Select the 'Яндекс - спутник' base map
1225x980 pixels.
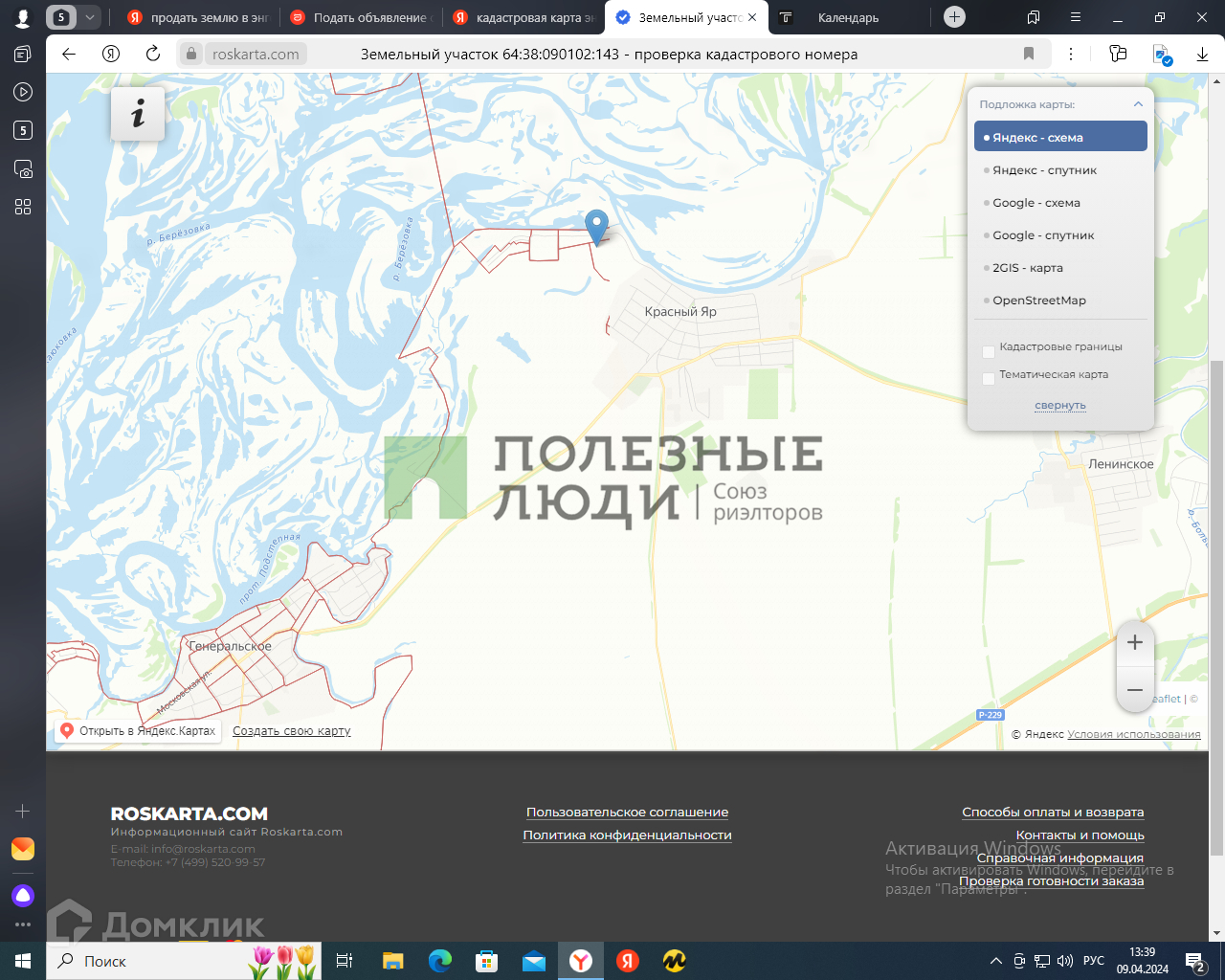(1060, 169)
